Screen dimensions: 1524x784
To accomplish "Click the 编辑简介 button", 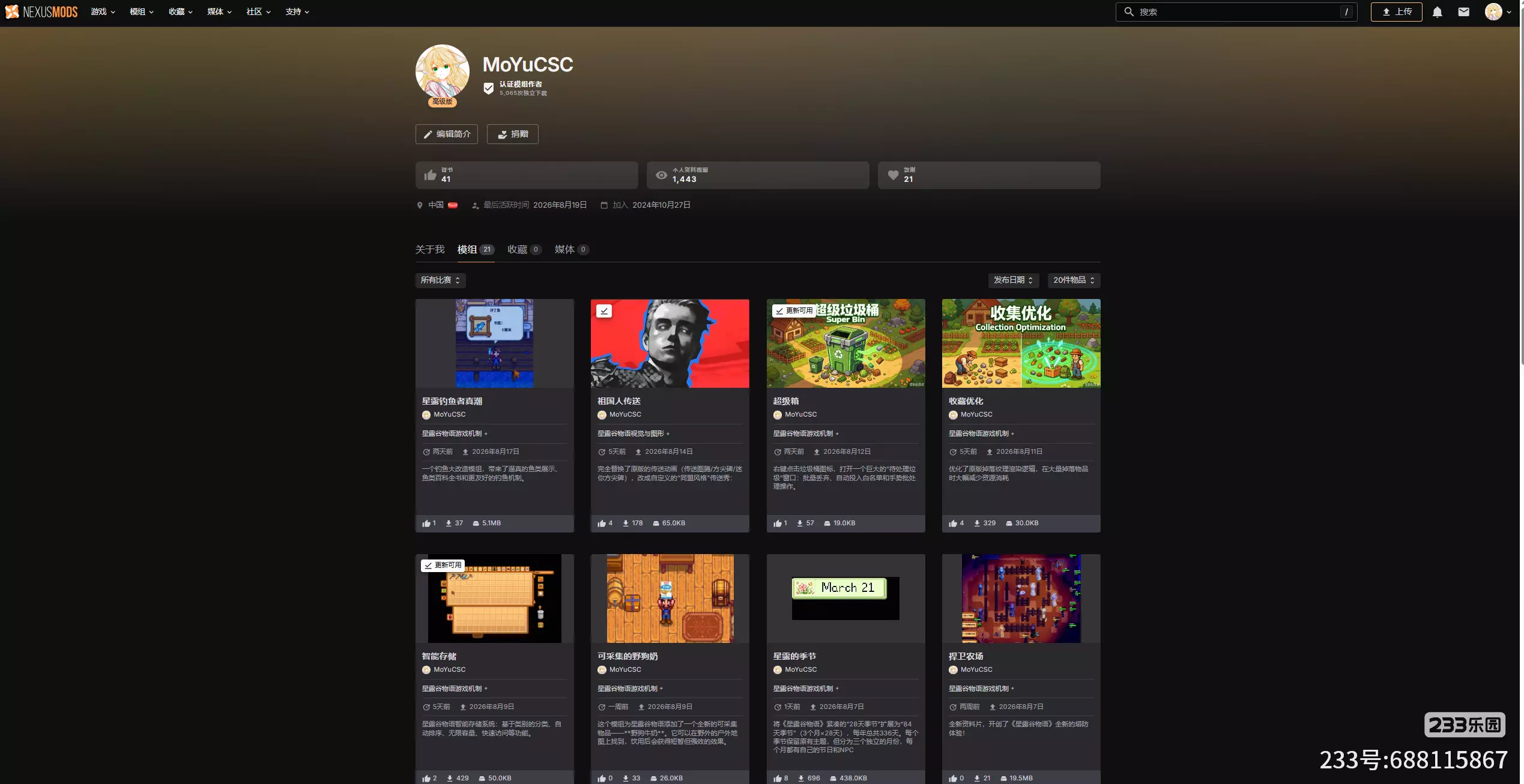I will point(447,134).
